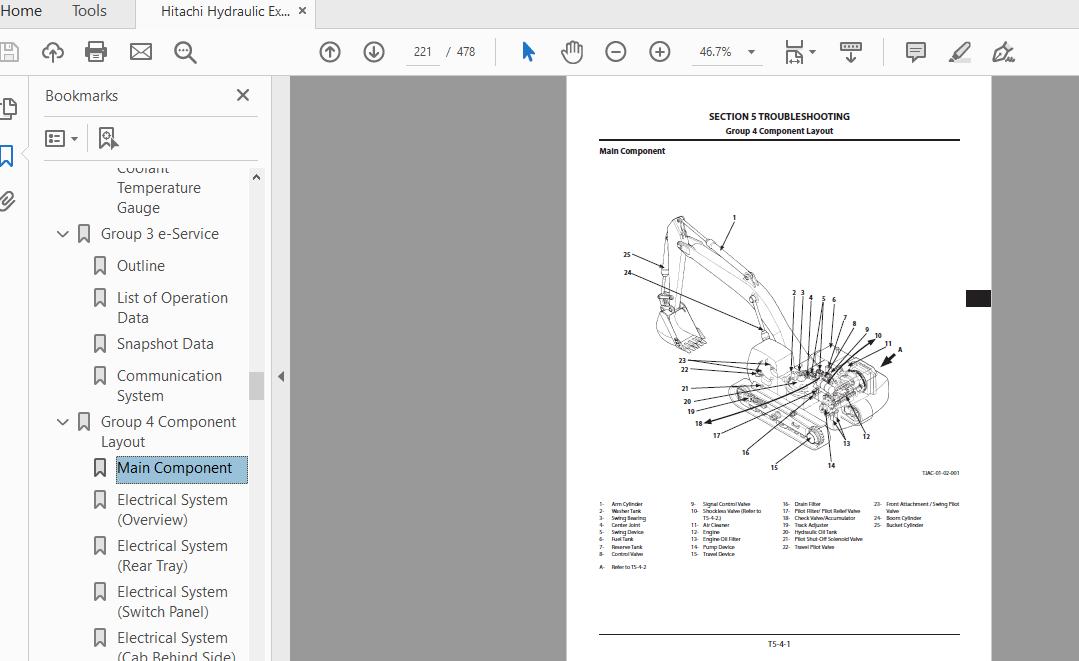Screen dimensions: 1079x661
Task: Send file by email envelope icon
Action: (x=141, y=52)
